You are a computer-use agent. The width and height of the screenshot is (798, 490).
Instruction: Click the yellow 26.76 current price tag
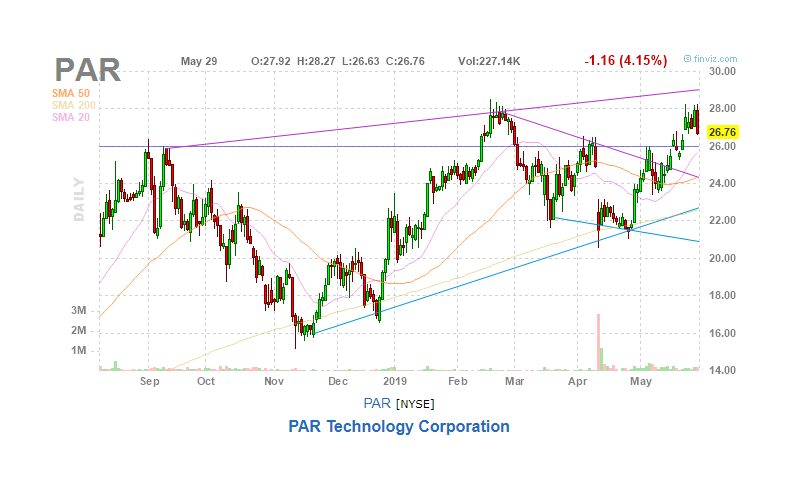[722, 132]
